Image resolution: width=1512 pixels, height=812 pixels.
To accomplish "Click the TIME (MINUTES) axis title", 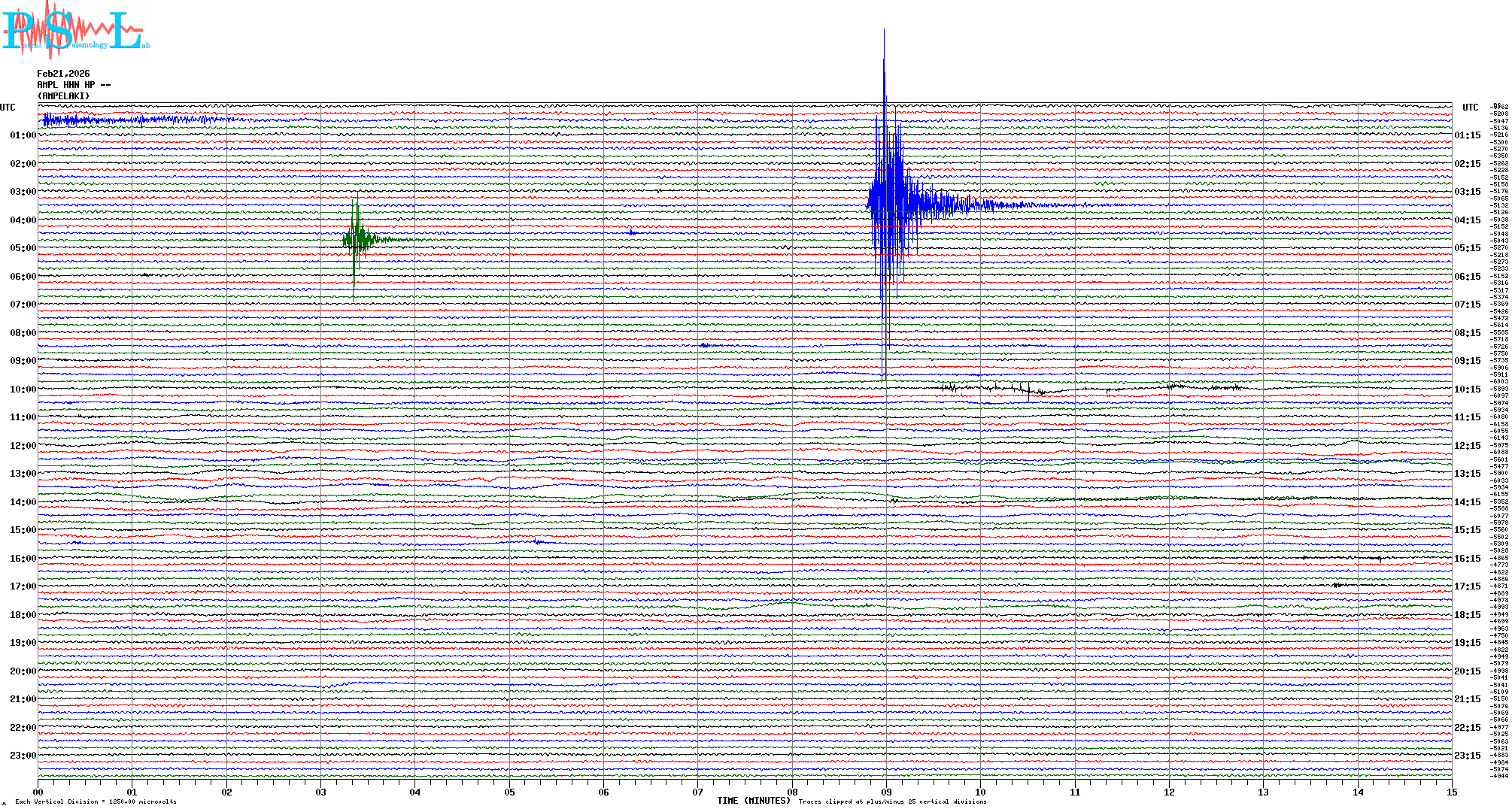I will coord(753,801).
